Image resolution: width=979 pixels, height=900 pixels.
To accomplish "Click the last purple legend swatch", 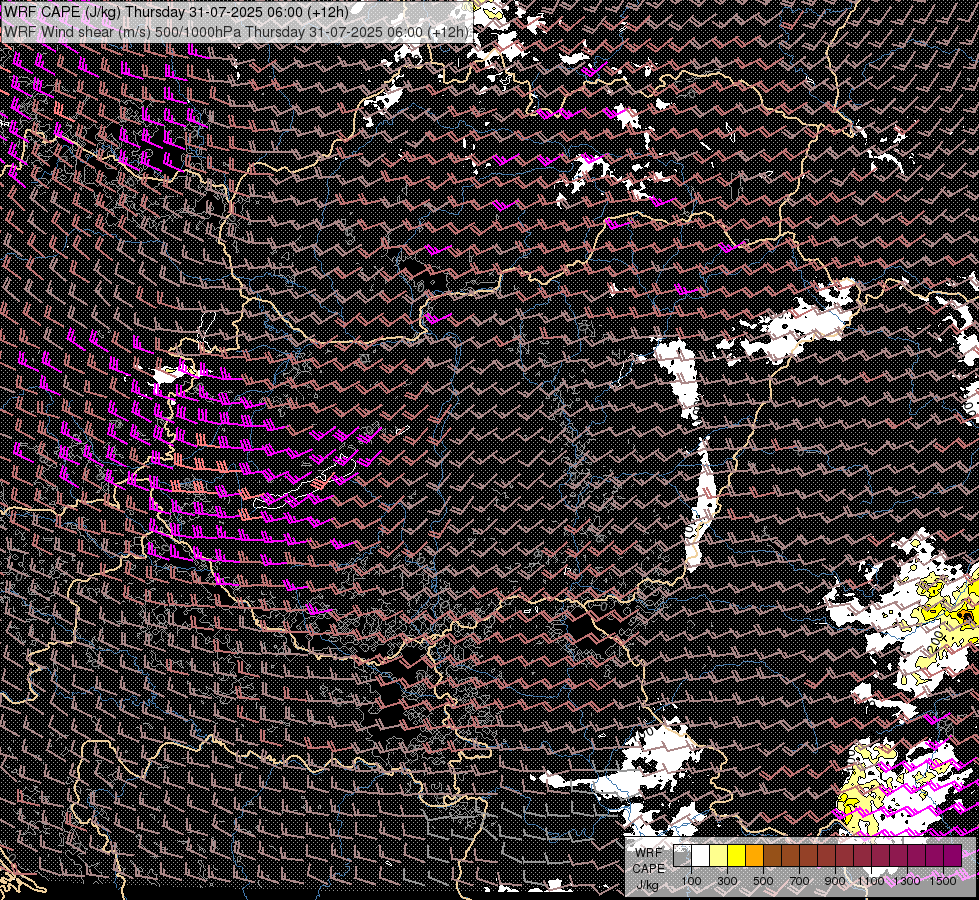I will 952,856.
